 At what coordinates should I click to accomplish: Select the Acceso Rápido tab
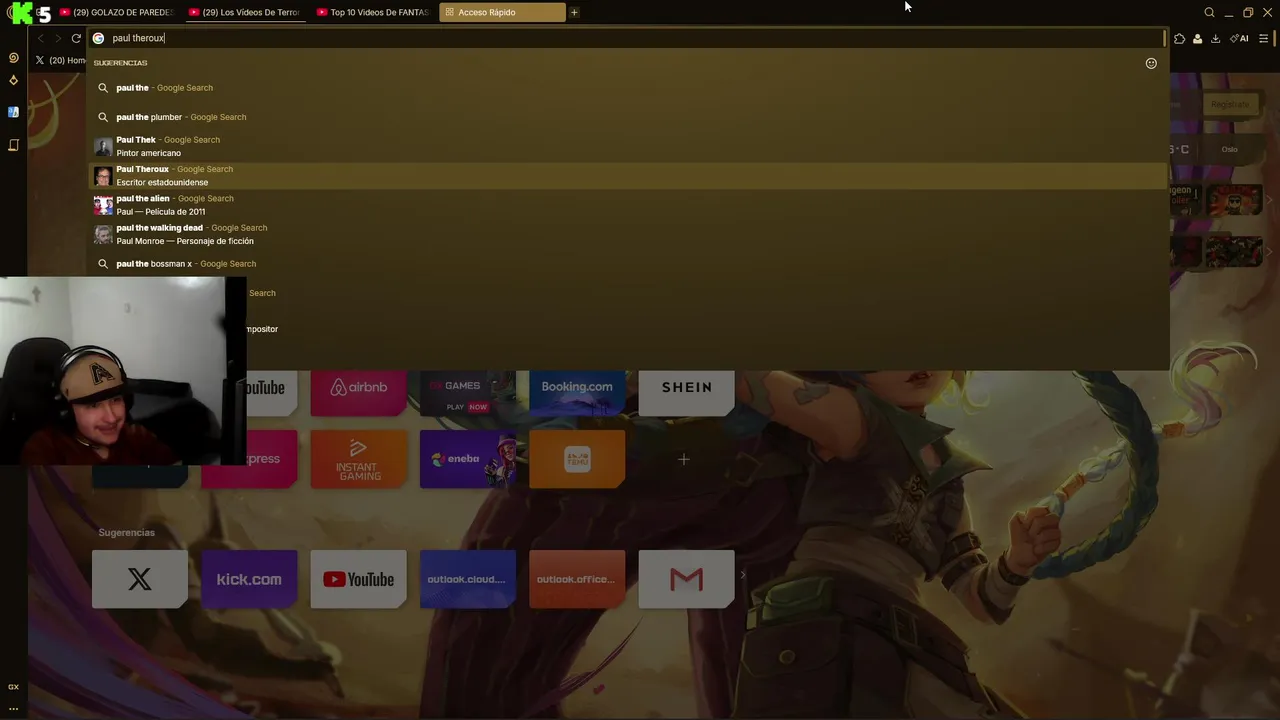501,12
